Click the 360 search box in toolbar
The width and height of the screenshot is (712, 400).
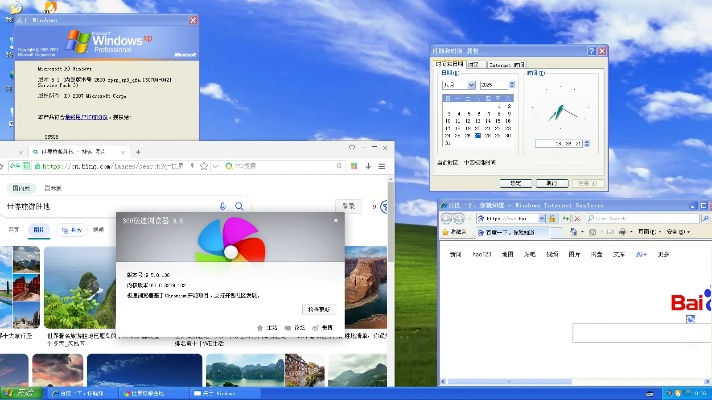click(x=284, y=166)
